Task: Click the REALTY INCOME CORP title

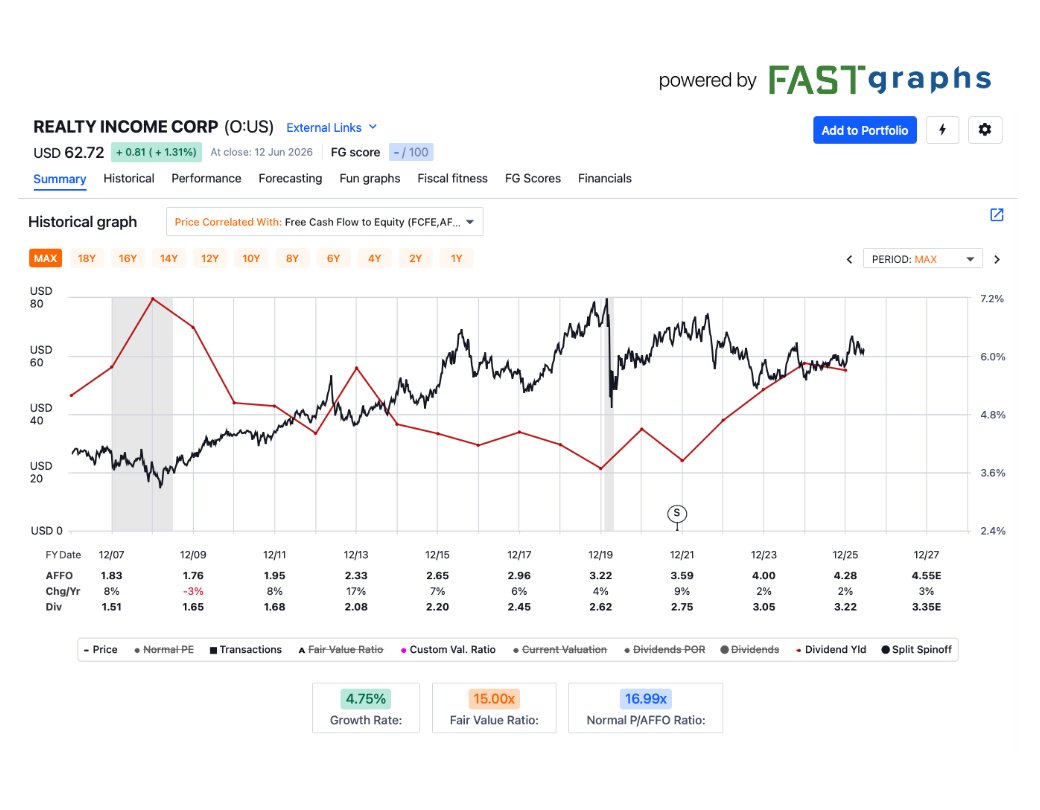Action: click(x=126, y=127)
